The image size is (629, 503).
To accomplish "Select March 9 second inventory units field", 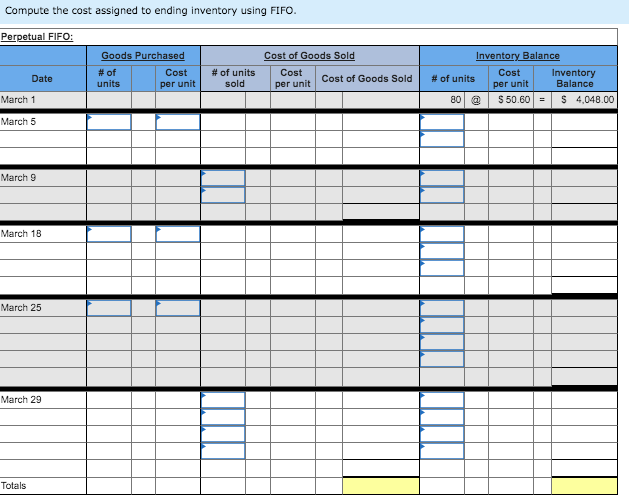I will click(442, 195).
